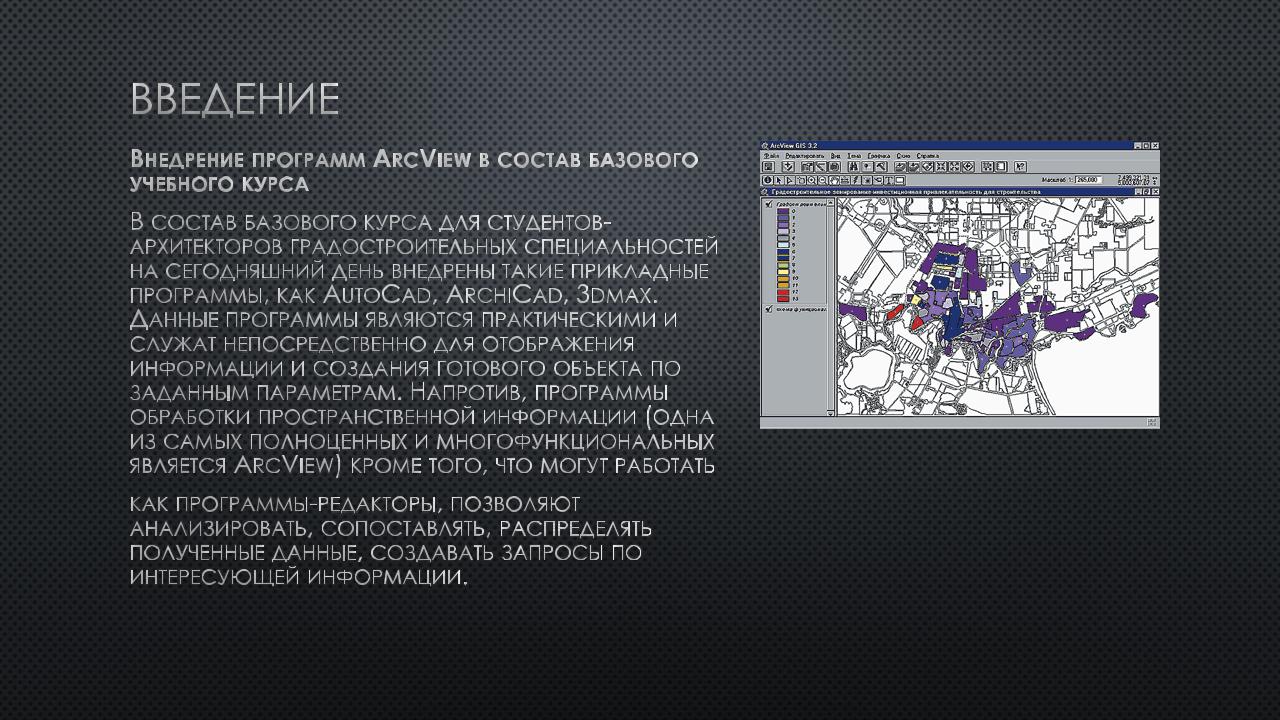1280x720 pixels.
Task: Click yellow legend swatch for class 9
Action: coord(783,271)
